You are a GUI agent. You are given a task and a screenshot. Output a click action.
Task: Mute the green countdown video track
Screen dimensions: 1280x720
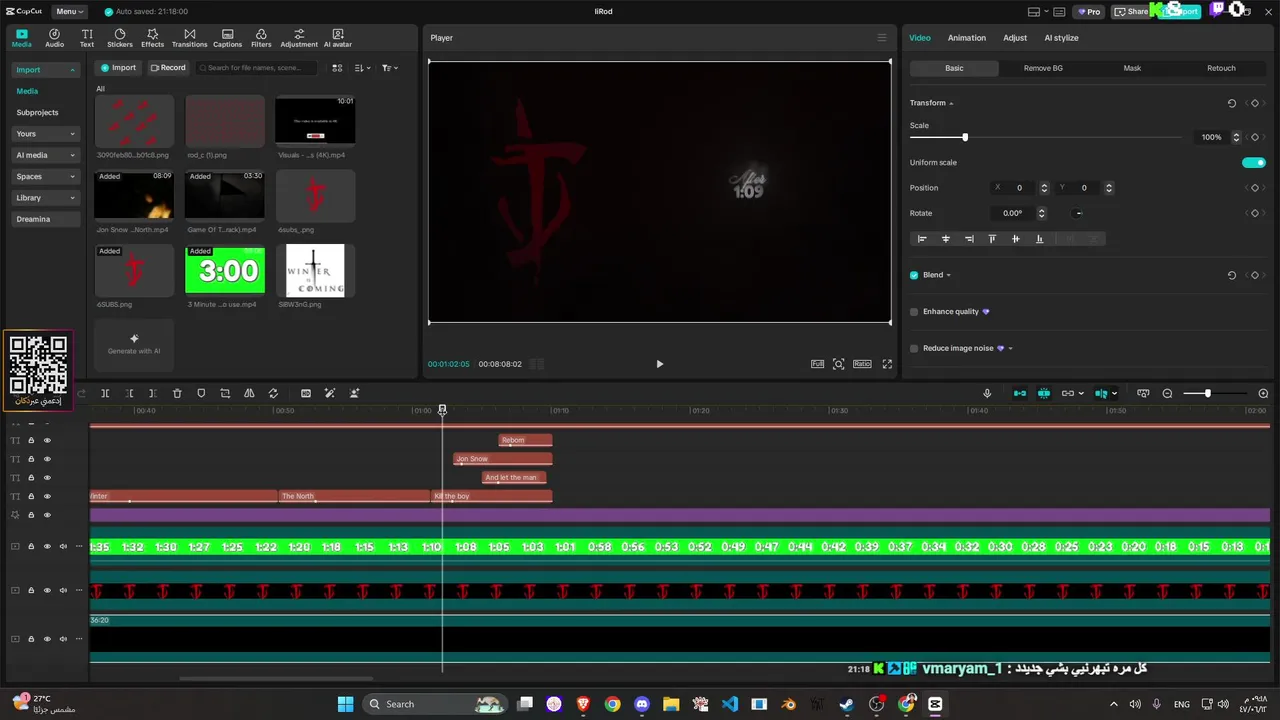pyautogui.click(x=63, y=547)
